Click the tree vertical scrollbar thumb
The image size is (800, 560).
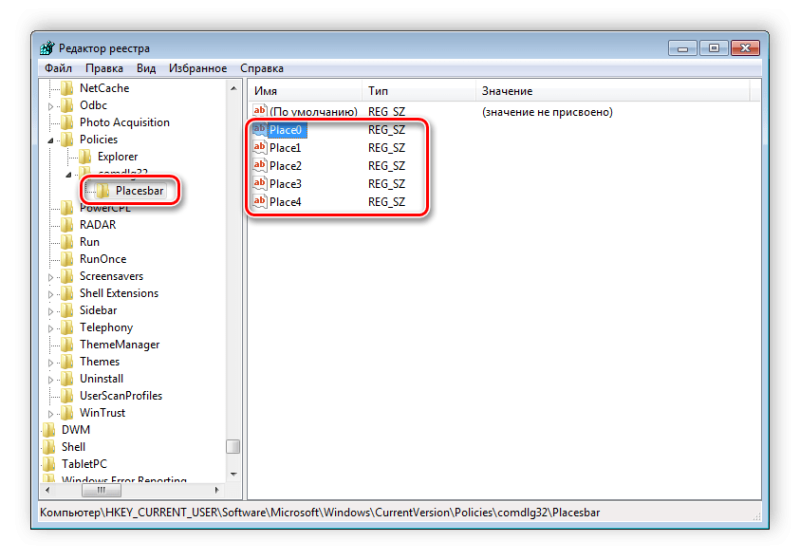(x=233, y=447)
